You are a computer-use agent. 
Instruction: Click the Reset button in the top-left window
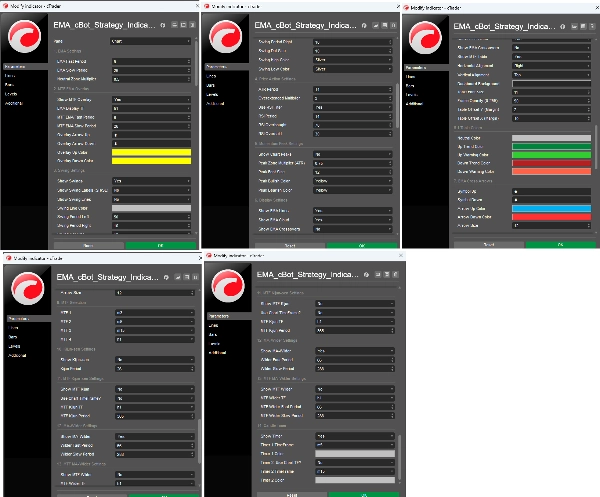coord(88,245)
